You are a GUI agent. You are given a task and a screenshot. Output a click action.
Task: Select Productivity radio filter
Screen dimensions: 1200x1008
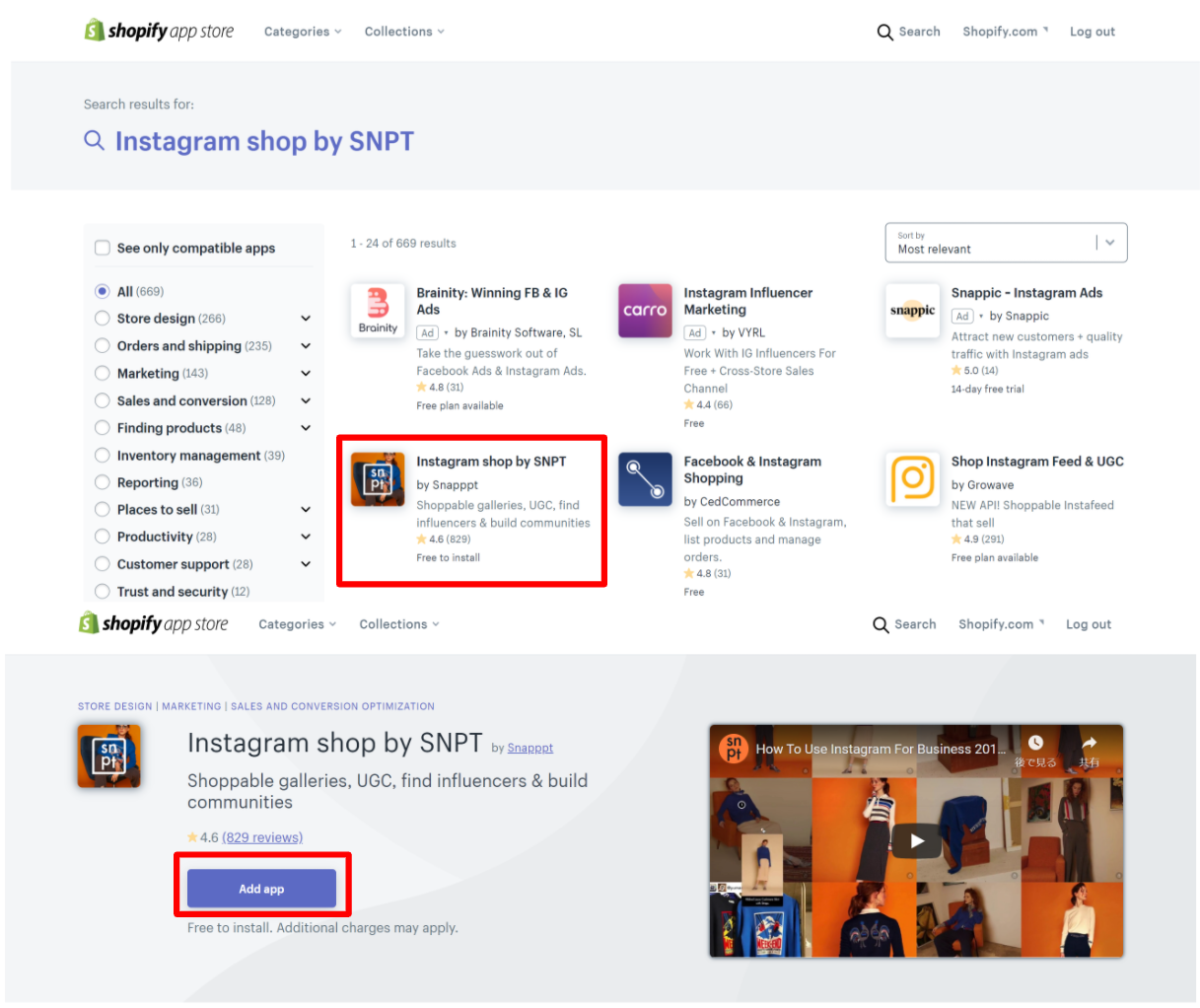pyautogui.click(x=102, y=537)
